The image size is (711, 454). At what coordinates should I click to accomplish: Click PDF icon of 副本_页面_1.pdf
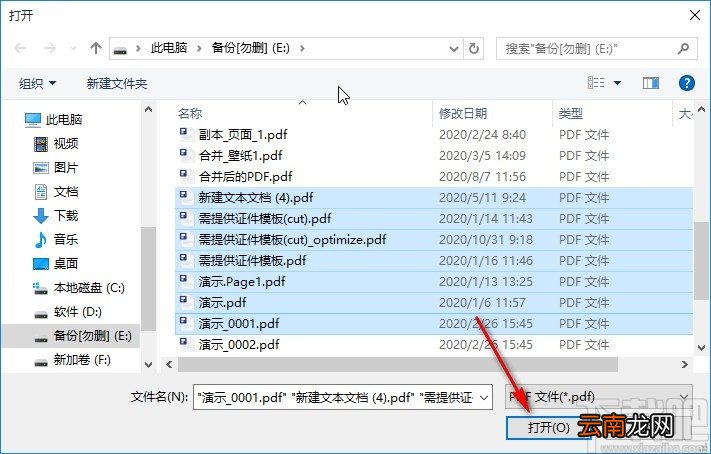pyautogui.click(x=185, y=133)
